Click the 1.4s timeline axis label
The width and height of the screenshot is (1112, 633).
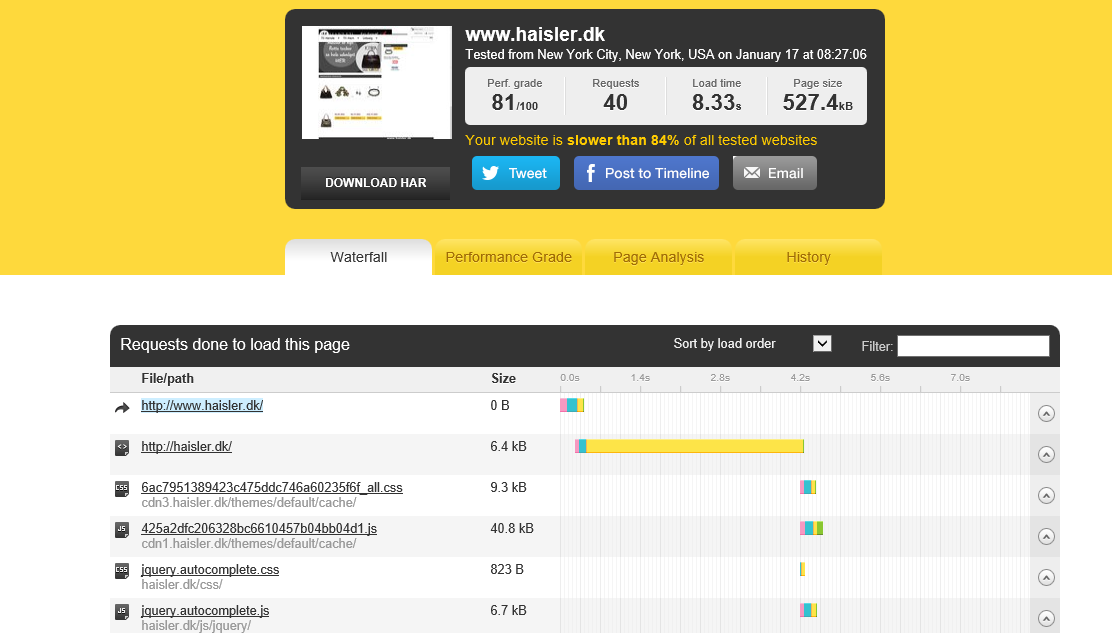[x=640, y=378]
